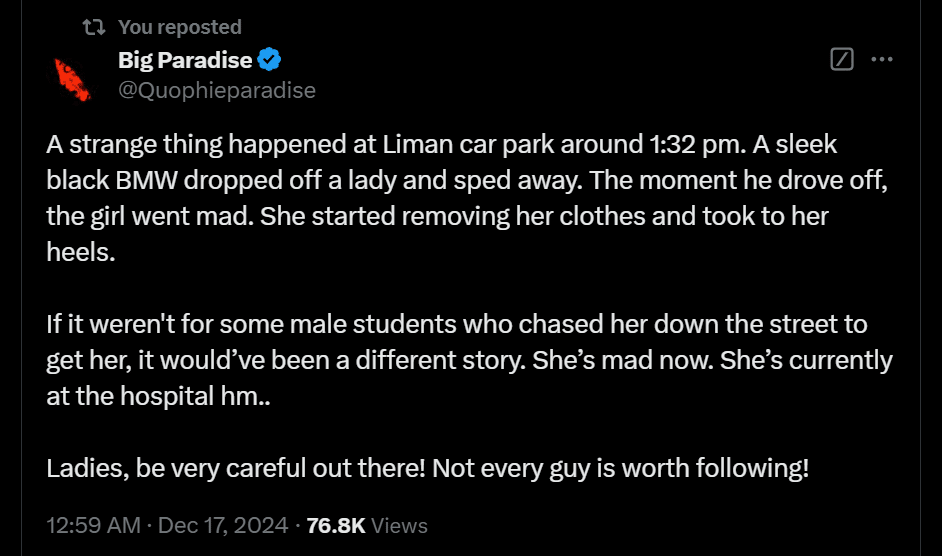Open Big Paradise's red profile avatar
The width and height of the screenshot is (942, 556).
click(x=73, y=79)
